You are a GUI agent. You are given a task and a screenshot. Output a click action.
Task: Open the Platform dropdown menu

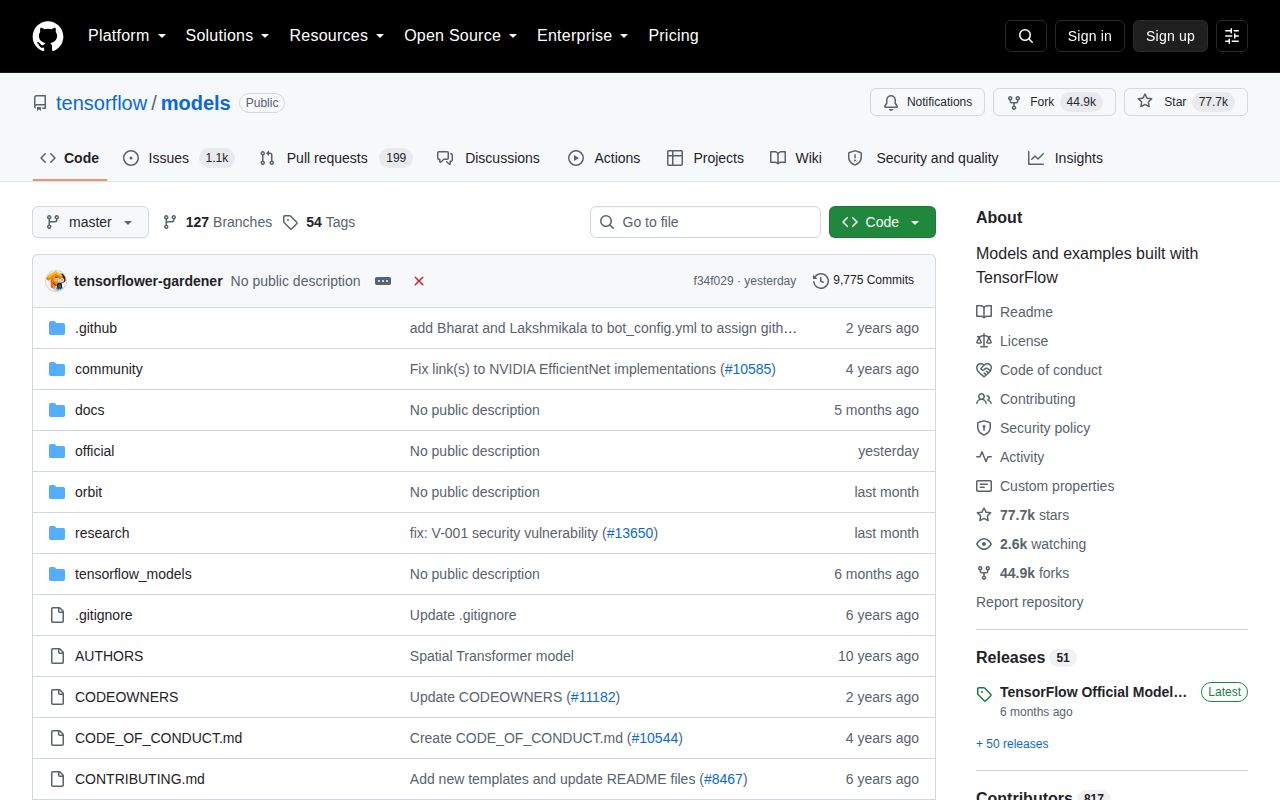point(126,36)
